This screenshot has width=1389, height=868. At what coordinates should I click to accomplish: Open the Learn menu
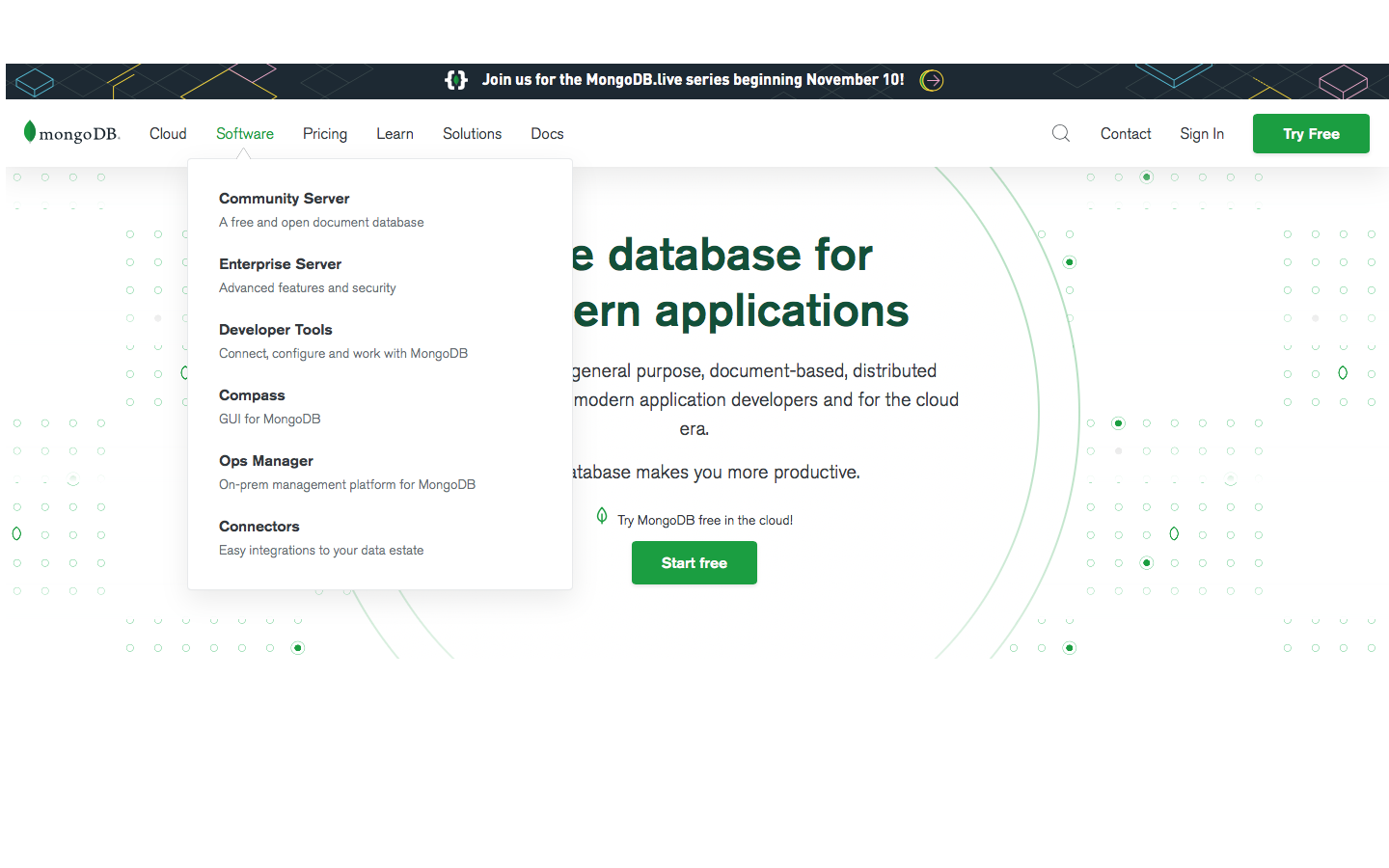tap(395, 134)
